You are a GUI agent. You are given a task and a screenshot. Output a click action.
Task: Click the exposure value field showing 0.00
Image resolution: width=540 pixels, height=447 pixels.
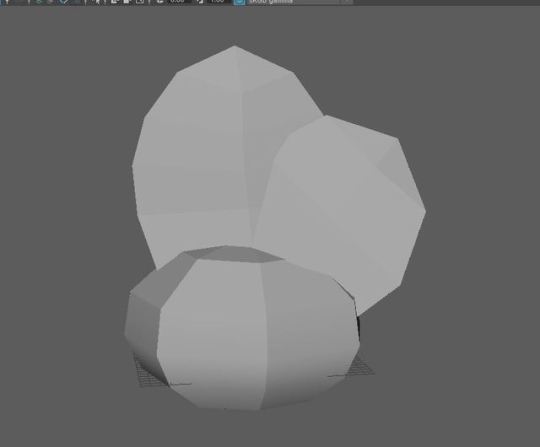click(x=178, y=1)
